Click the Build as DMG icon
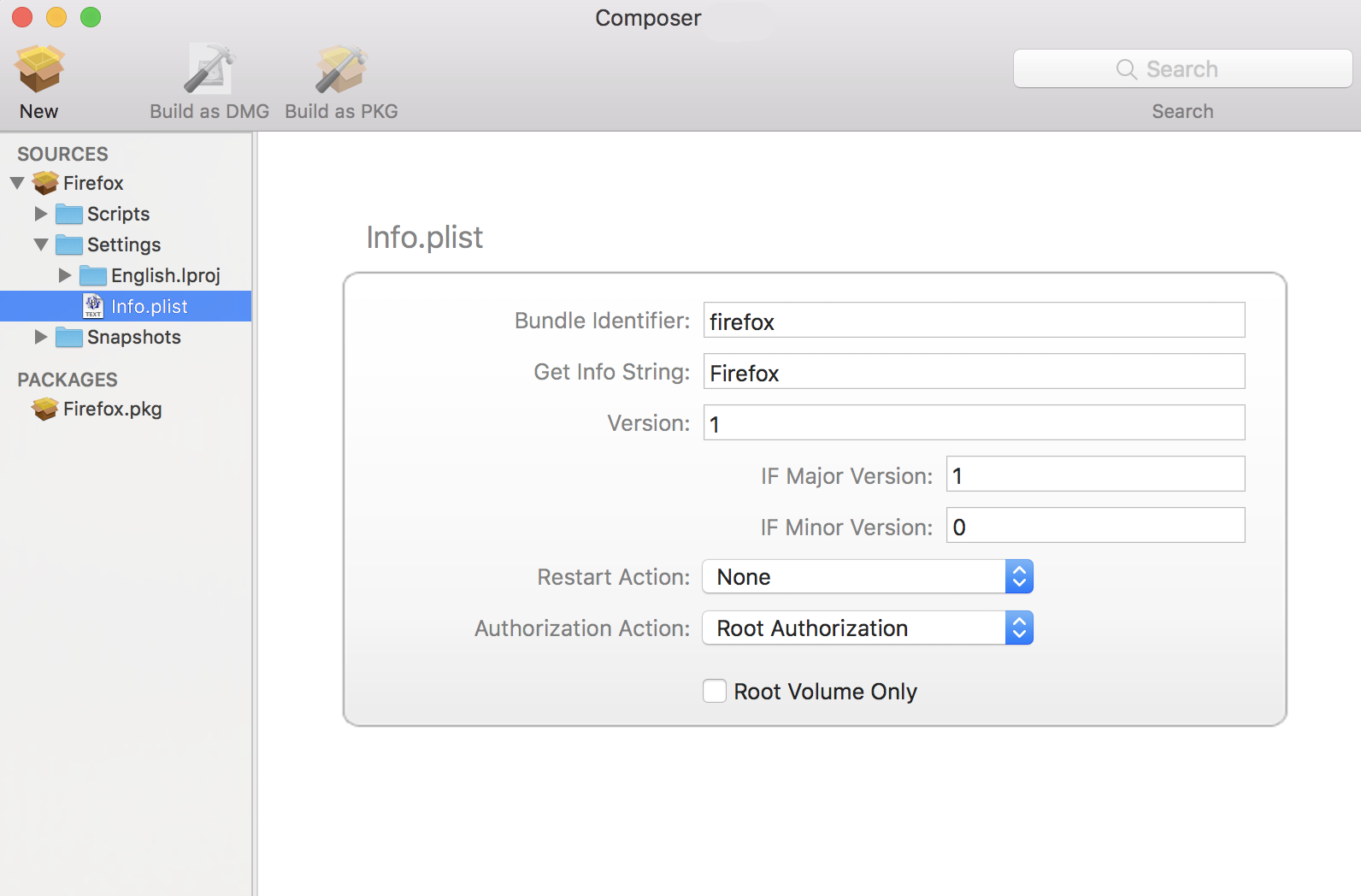 pyautogui.click(x=209, y=70)
